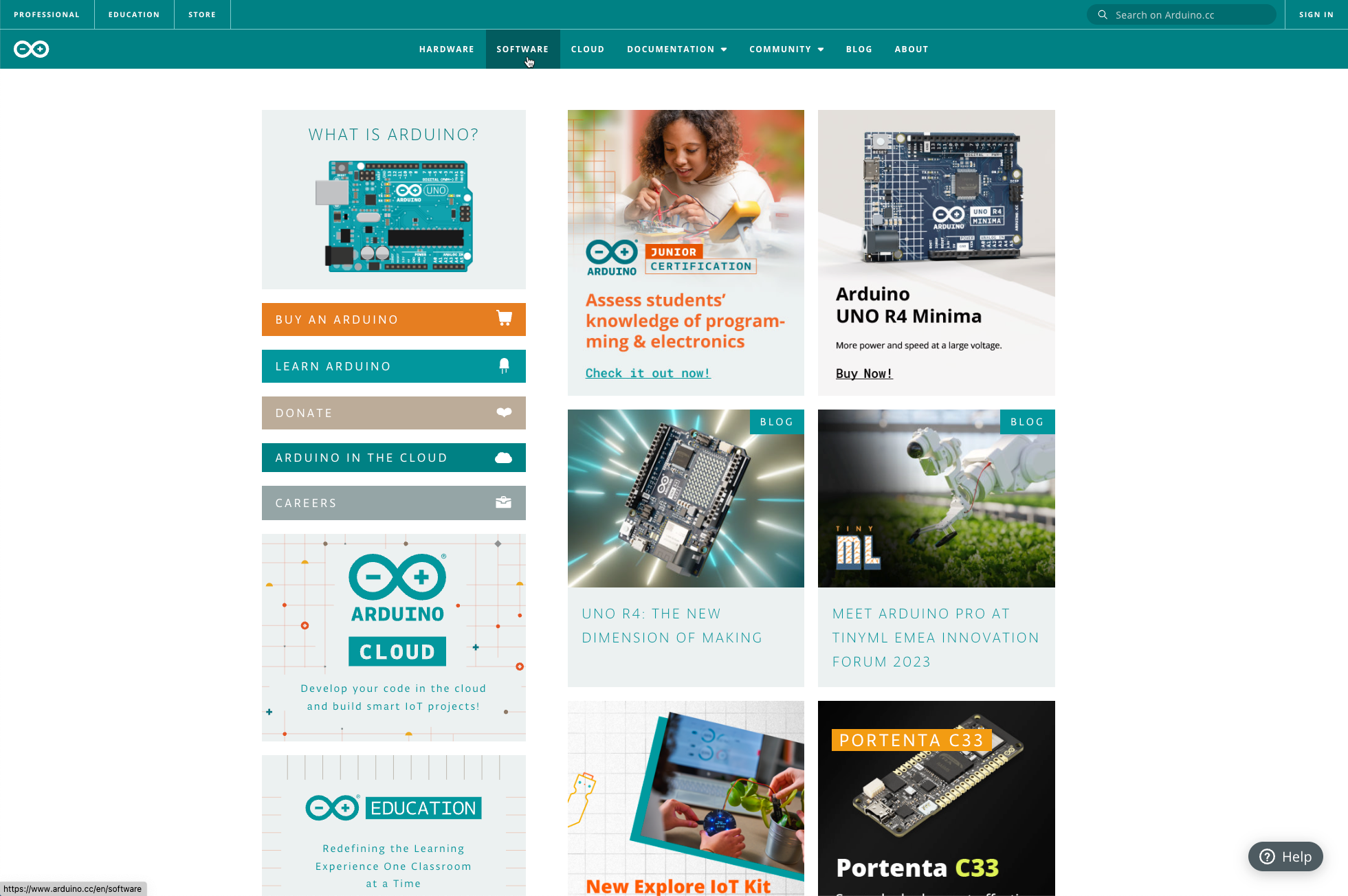Image resolution: width=1348 pixels, height=896 pixels.
Task: Select the Software navigation tab
Action: tap(522, 48)
